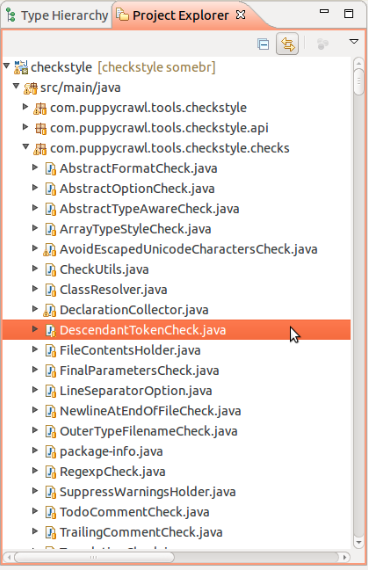Click the checkstyle.checks package icon
Image resolution: width=368 pixels, height=570 pixels.
(x=40, y=149)
